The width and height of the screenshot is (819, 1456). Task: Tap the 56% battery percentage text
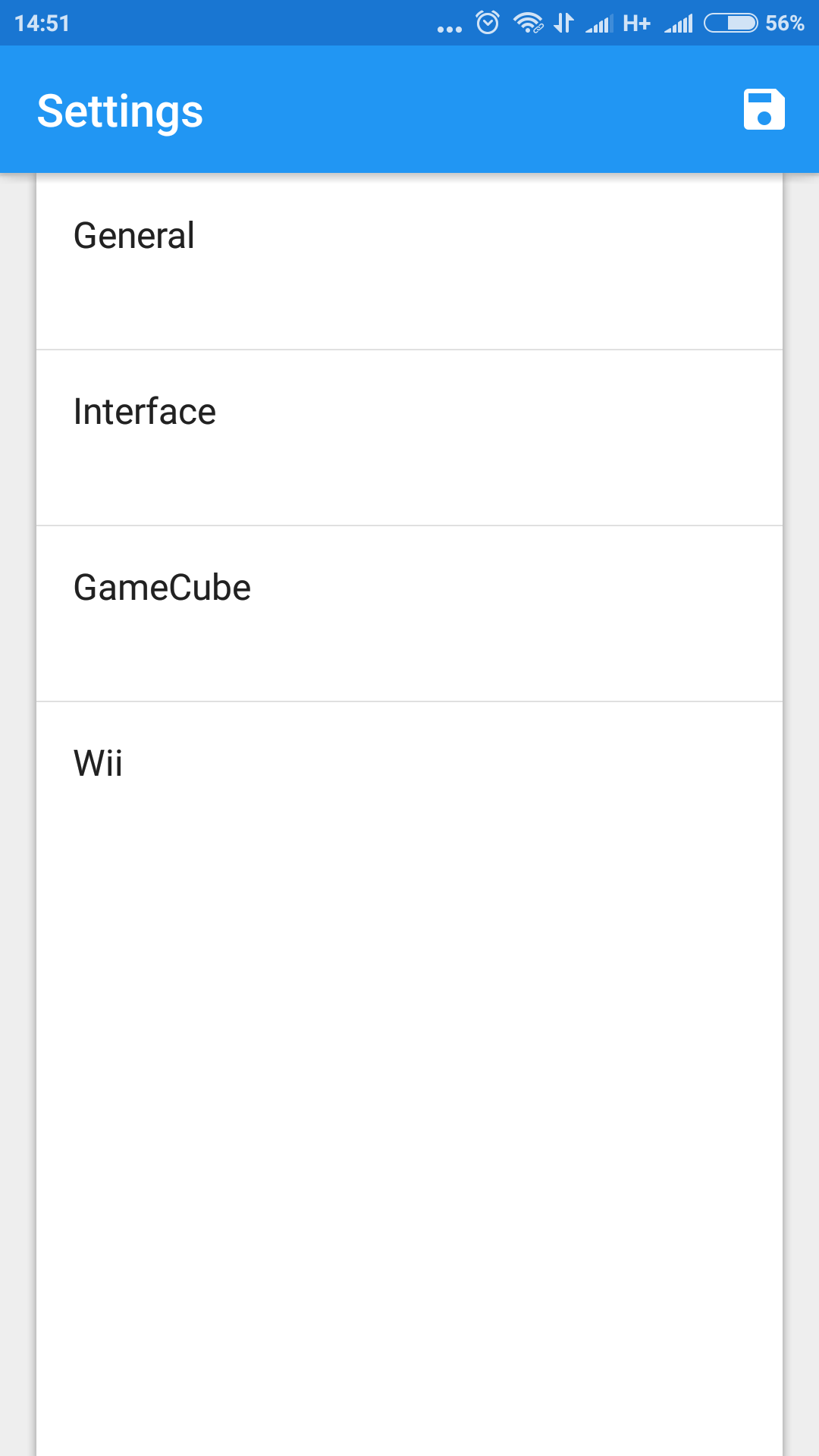[785, 24]
